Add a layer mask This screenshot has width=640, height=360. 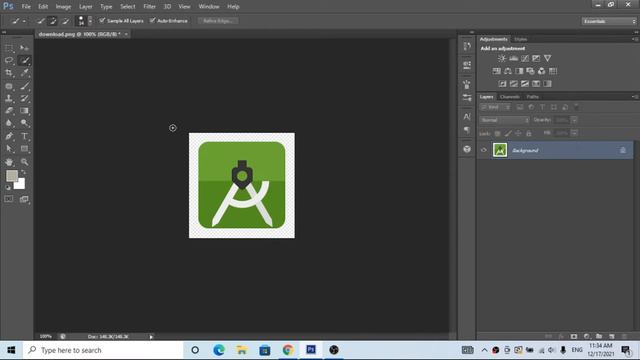click(574, 336)
